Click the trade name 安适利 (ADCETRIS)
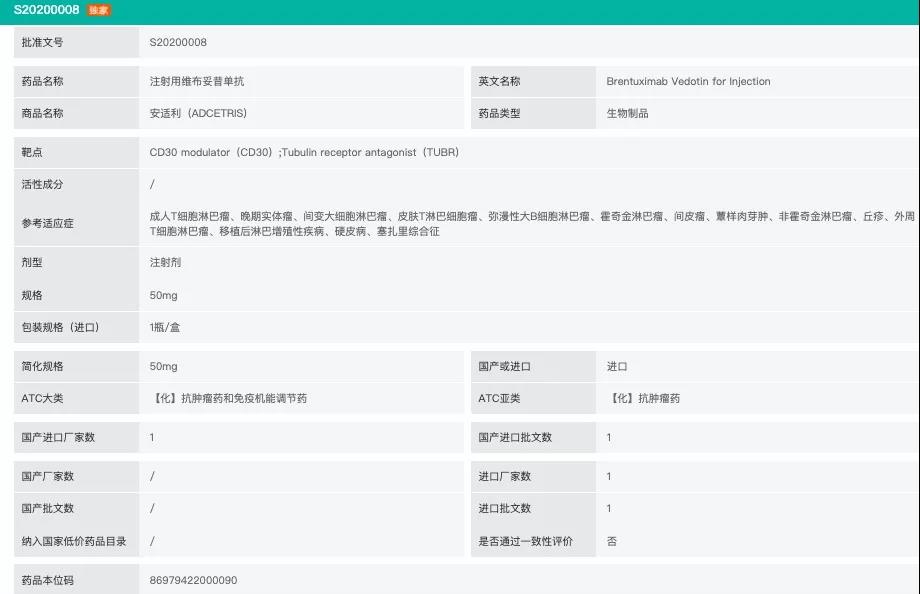920x594 pixels. click(198, 113)
